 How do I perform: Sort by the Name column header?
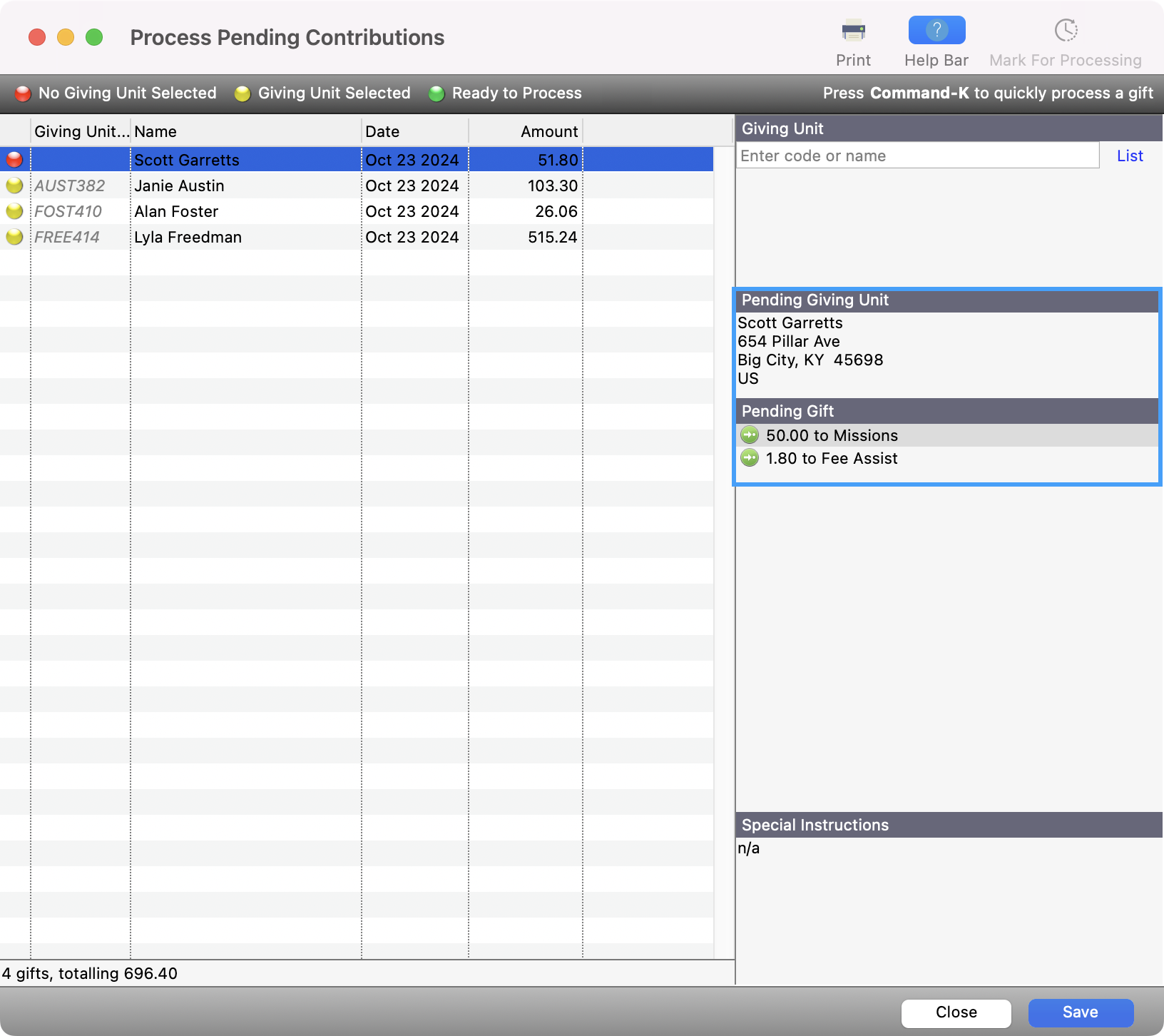tap(245, 131)
